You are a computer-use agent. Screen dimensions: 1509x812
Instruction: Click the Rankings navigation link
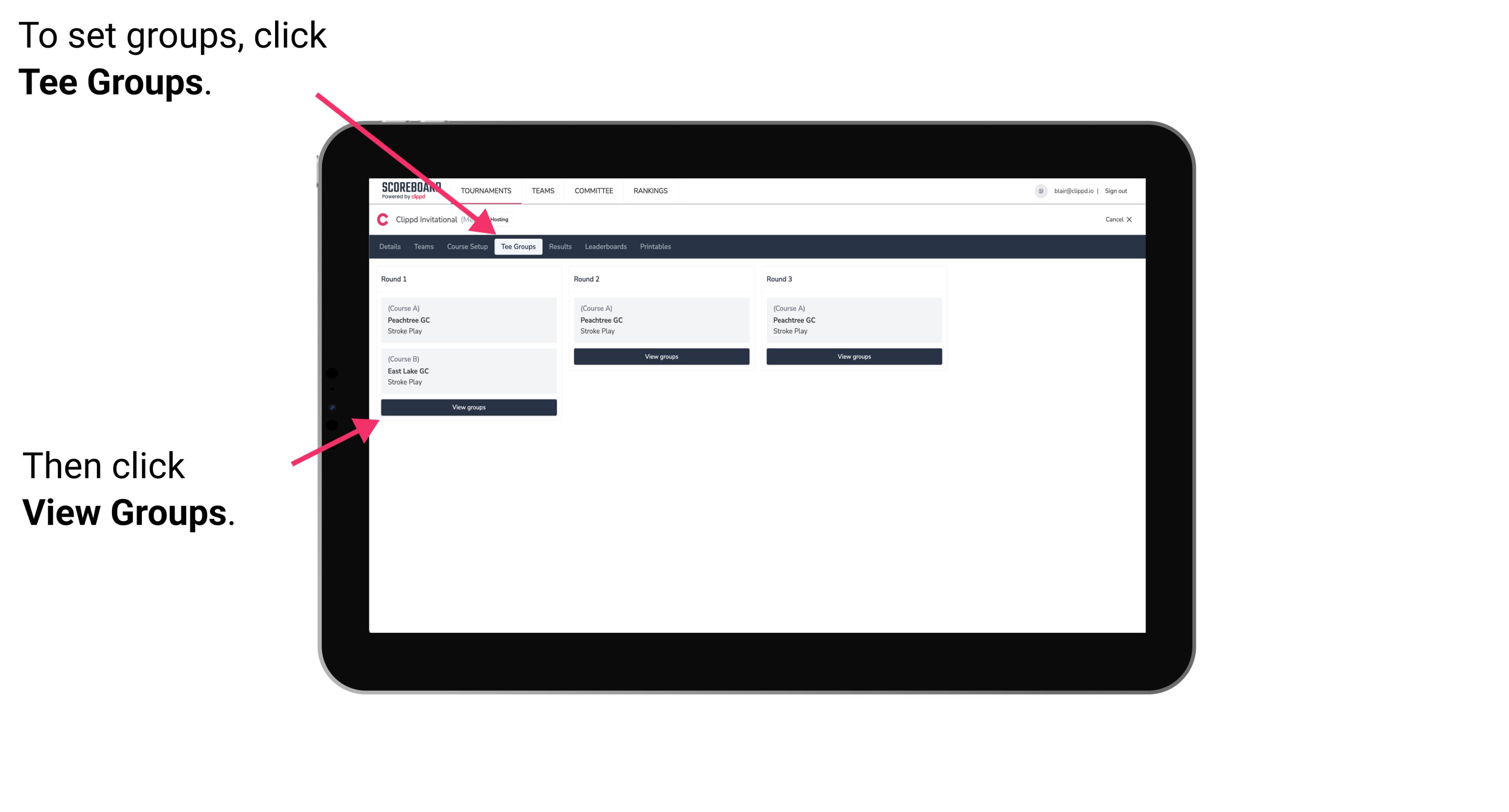(x=652, y=191)
